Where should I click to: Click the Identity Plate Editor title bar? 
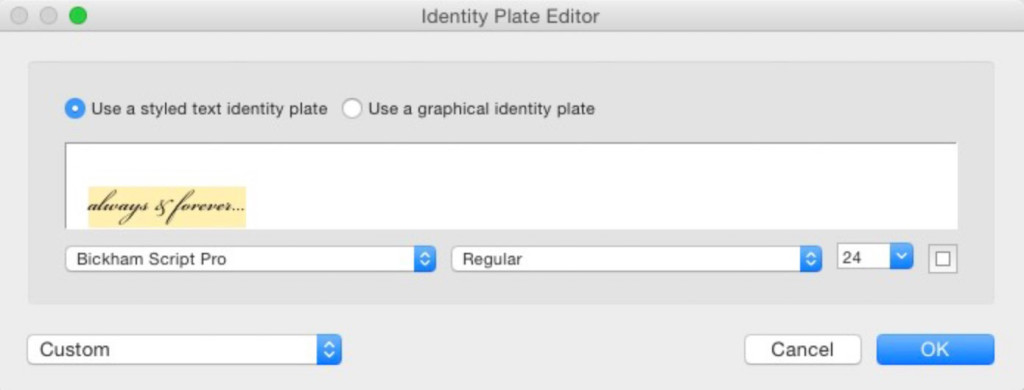(510, 16)
